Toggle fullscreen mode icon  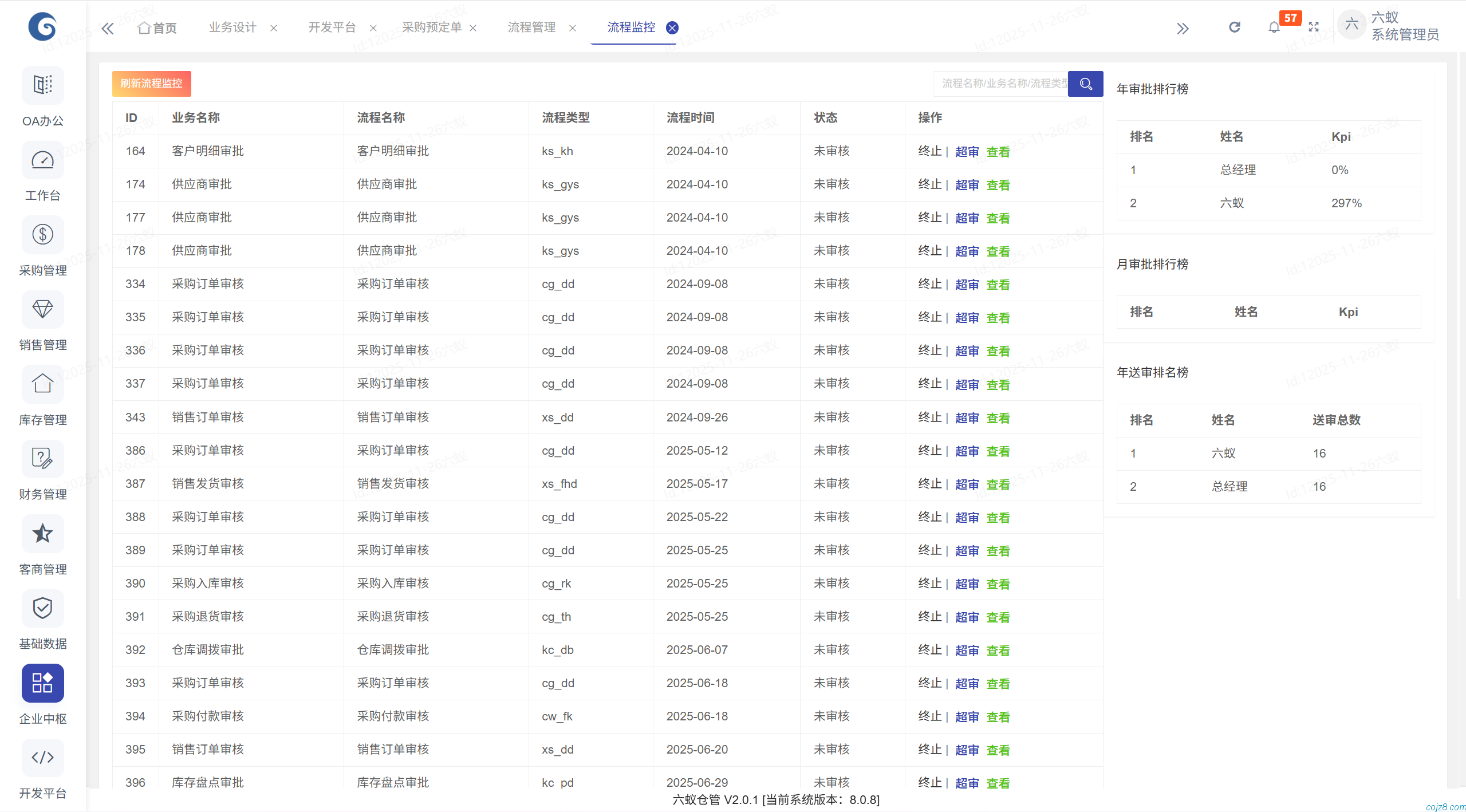(x=1314, y=27)
